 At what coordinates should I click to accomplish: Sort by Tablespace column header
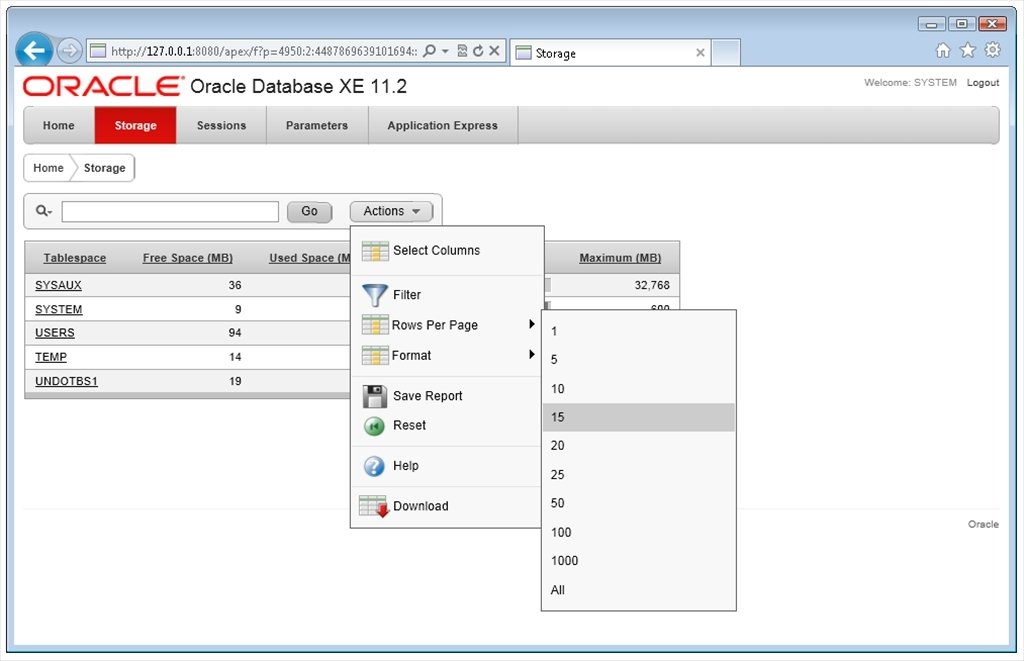coord(74,258)
